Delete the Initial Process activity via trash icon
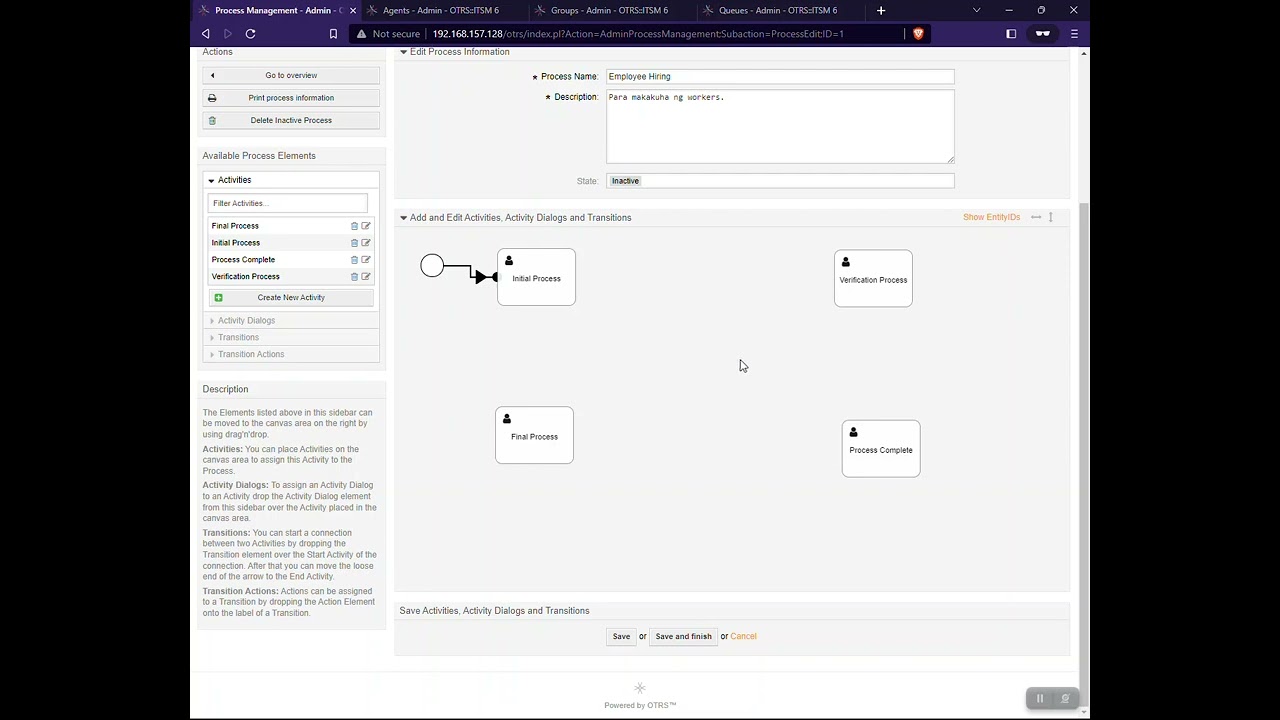Screen dimensions: 1280x720 [354, 243]
